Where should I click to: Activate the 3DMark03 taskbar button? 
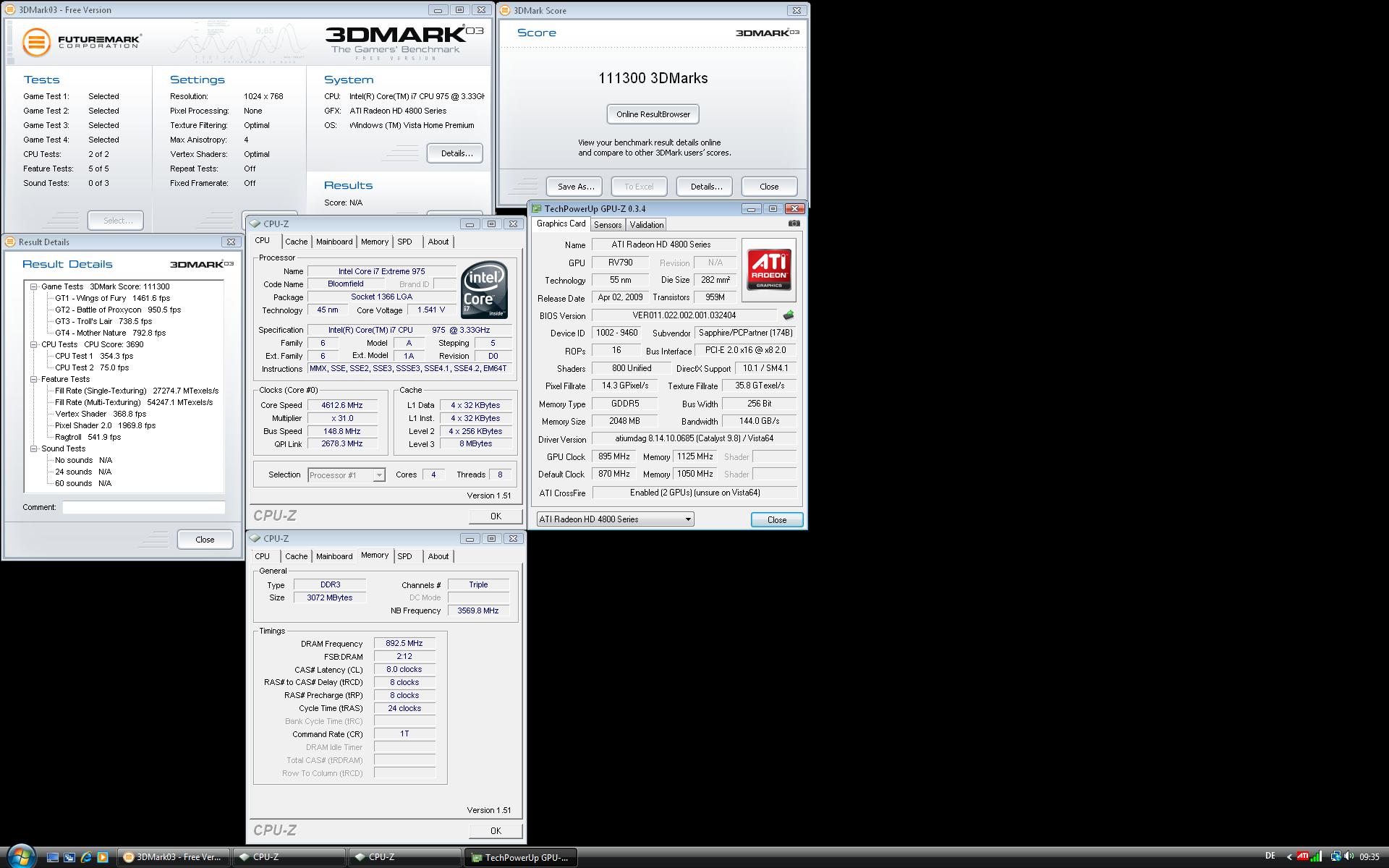coord(173,857)
